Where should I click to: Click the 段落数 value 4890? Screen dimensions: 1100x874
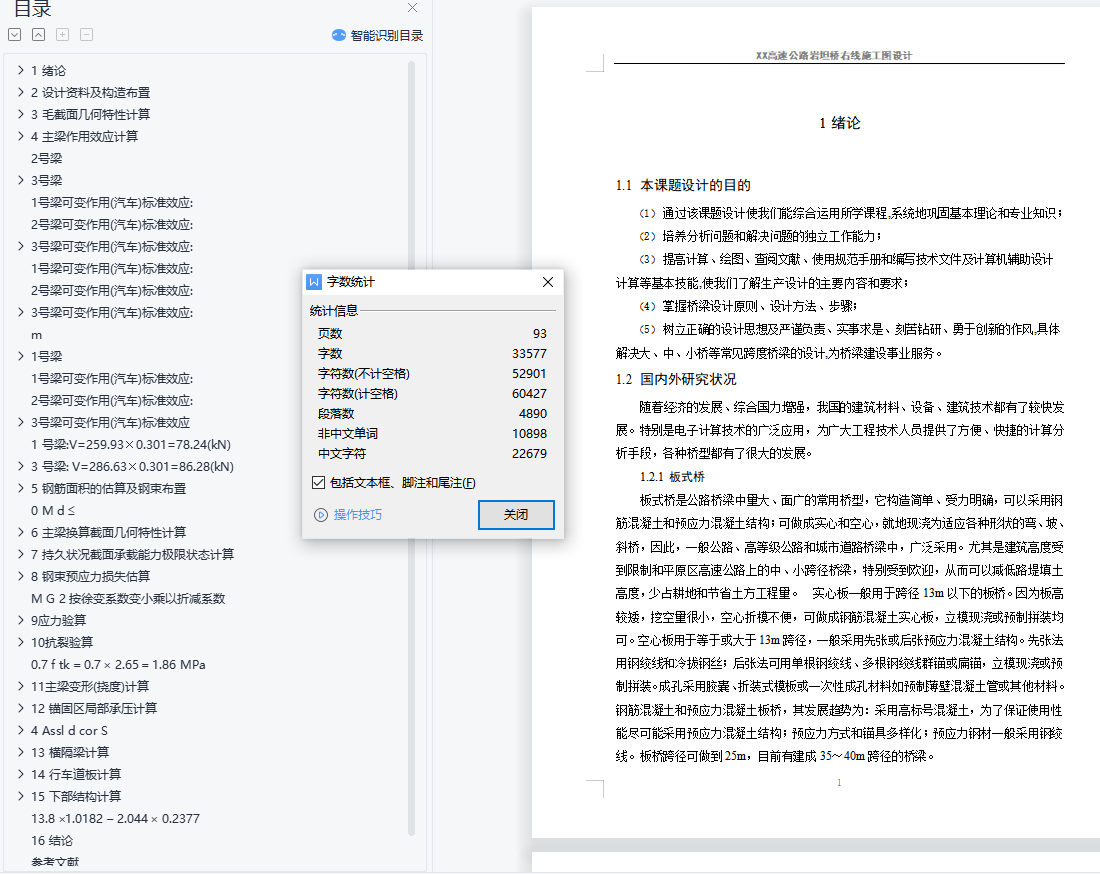pos(532,414)
